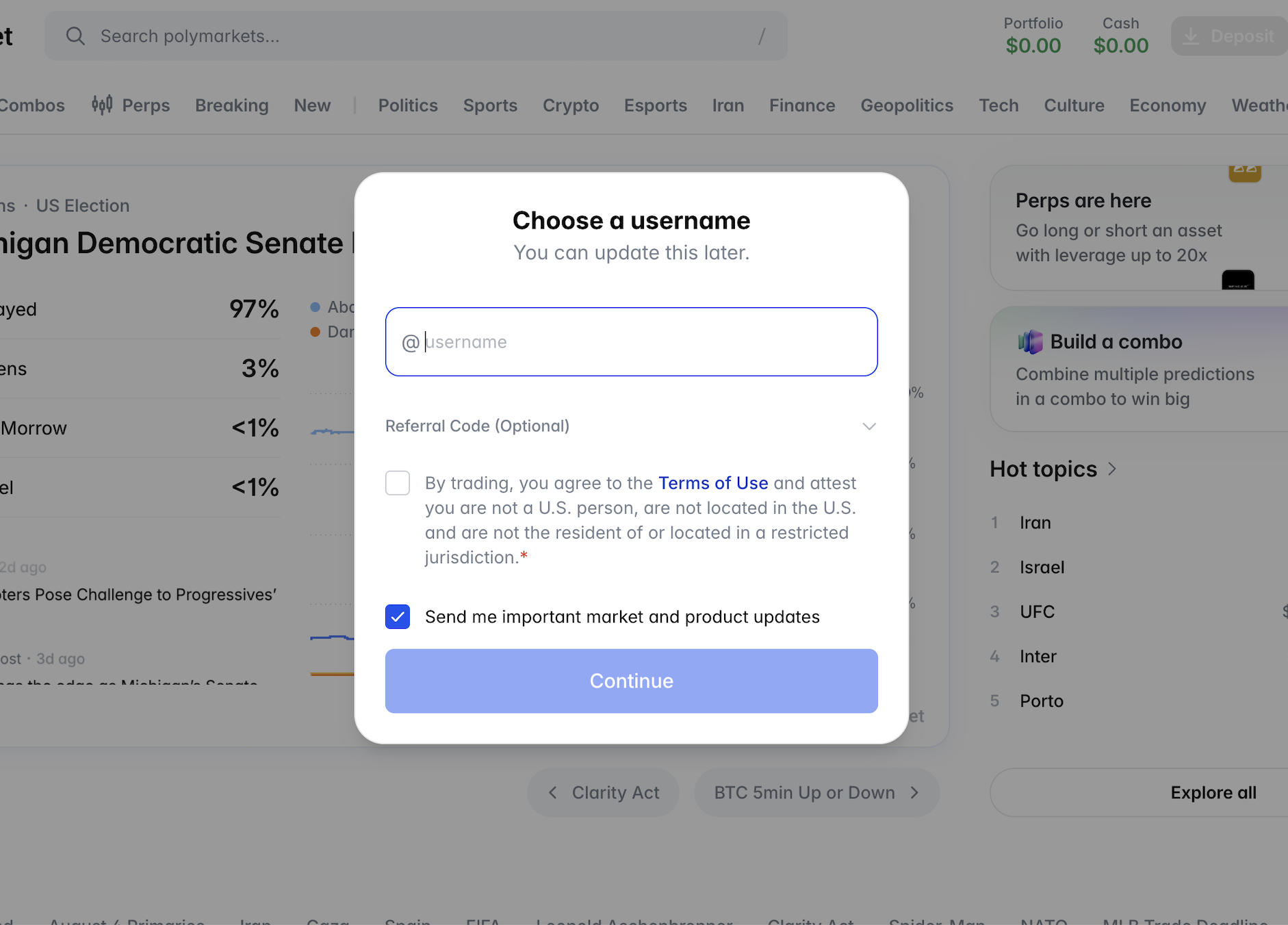Image resolution: width=1288 pixels, height=925 pixels.
Task: Open the Sports category tab
Action: pos(490,105)
